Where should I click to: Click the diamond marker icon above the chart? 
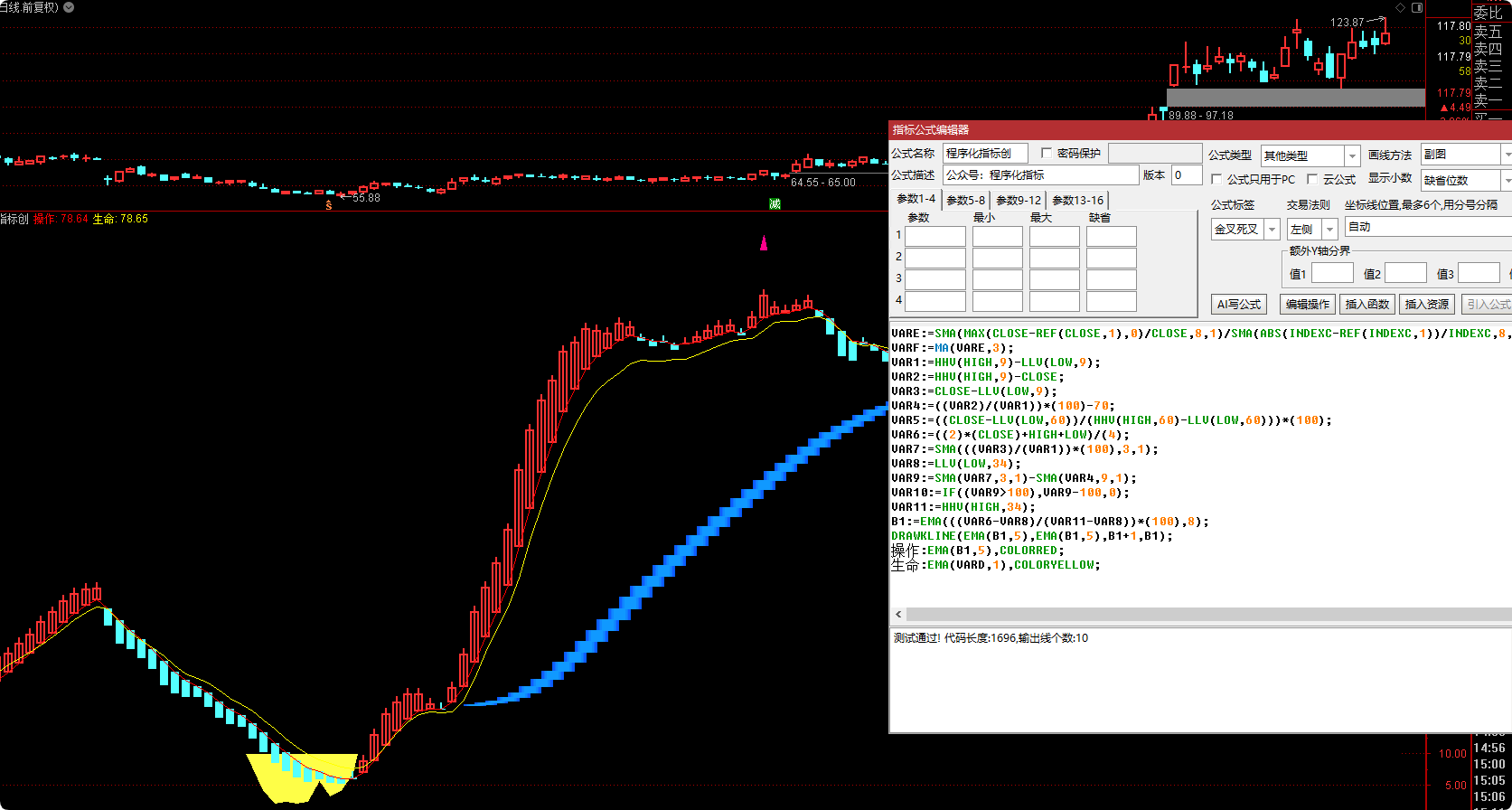1401,7
